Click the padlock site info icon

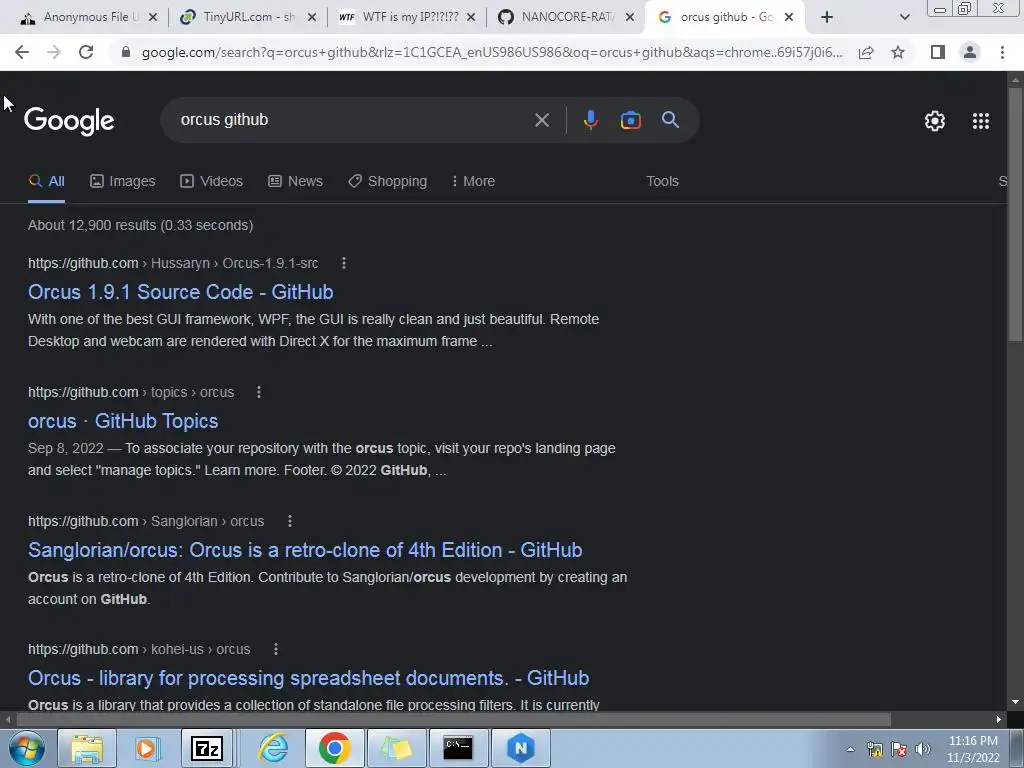126,52
